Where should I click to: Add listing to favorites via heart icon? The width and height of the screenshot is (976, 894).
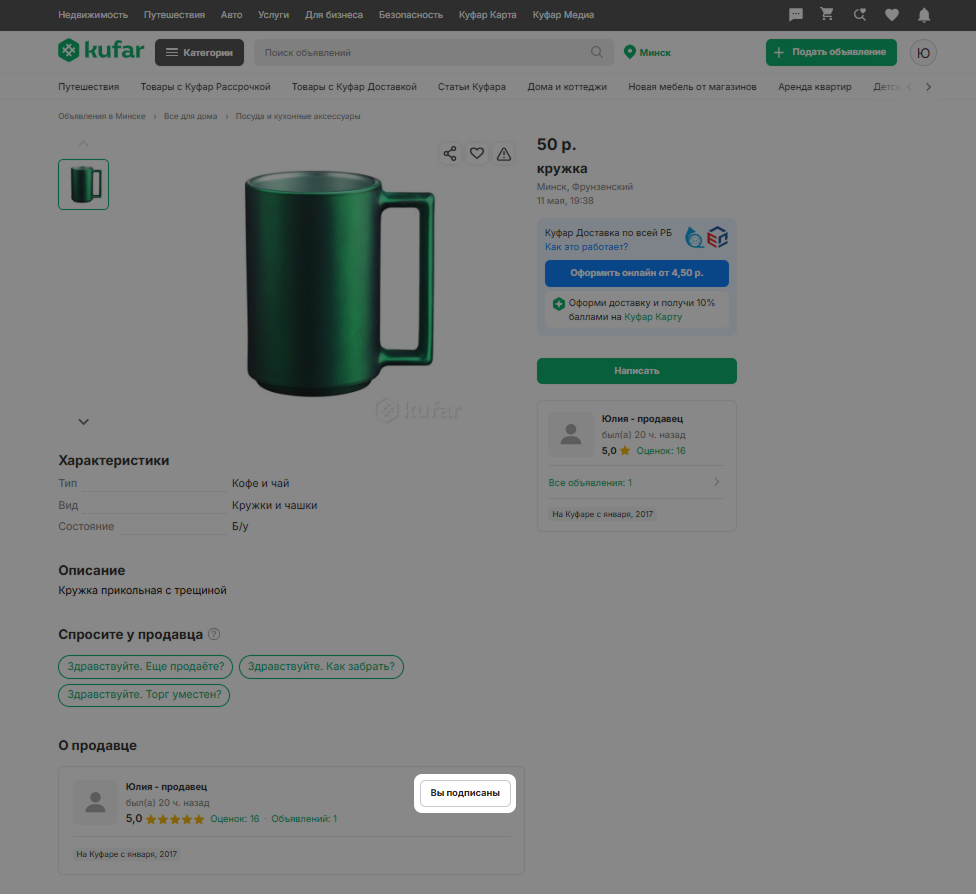[477, 153]
